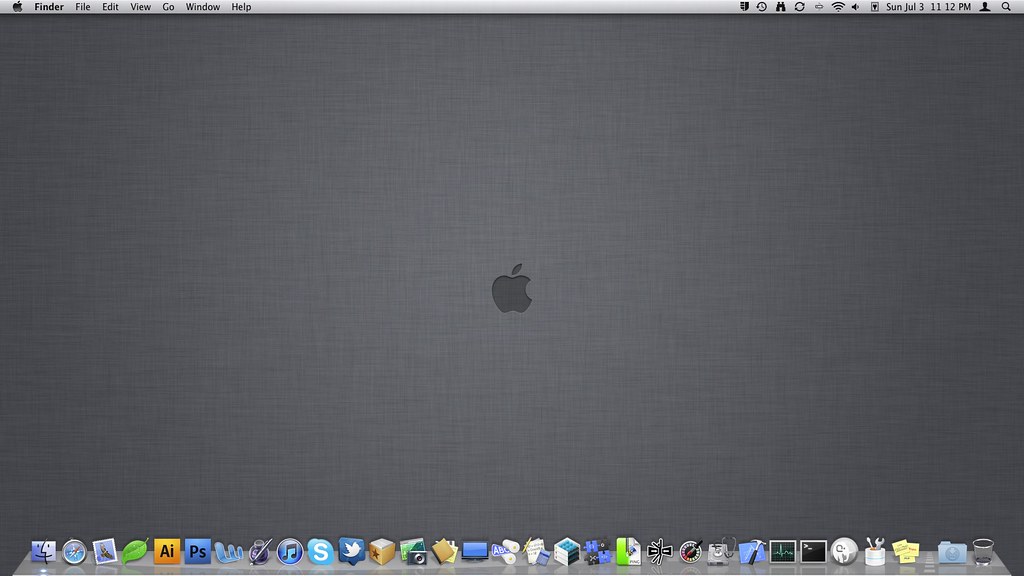
Task: Open the ABC label rolls app
Action: click(x=505, y=552)
